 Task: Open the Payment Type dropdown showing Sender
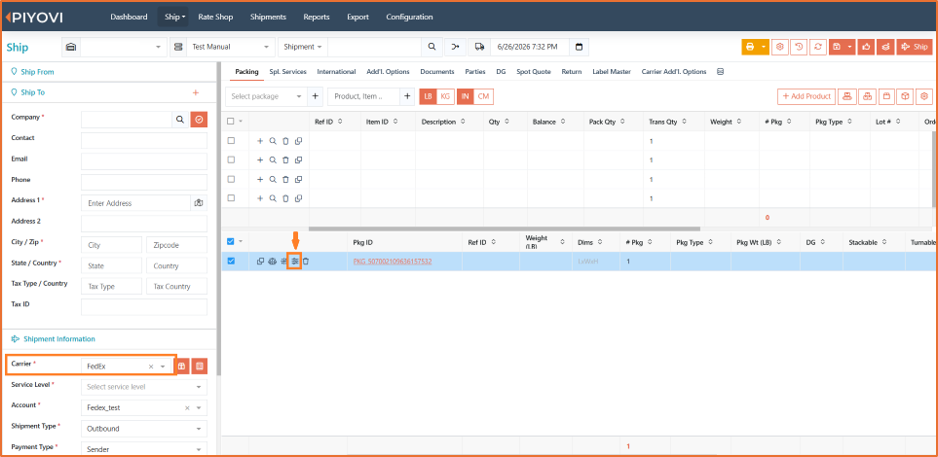click(x=144, y=449)
